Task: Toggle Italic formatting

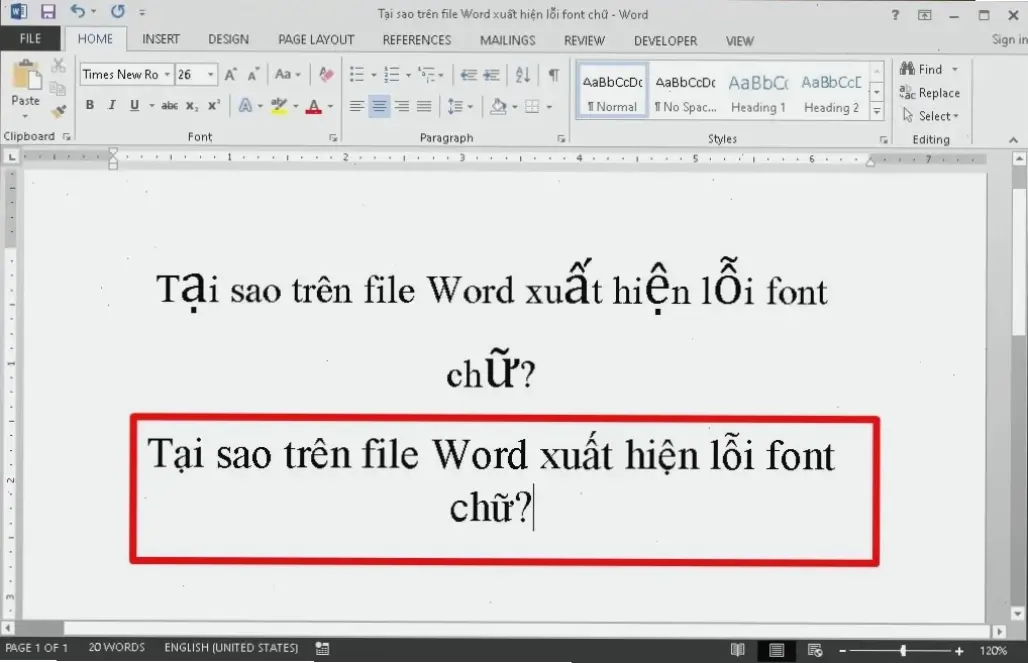Action: coord(112,105)
